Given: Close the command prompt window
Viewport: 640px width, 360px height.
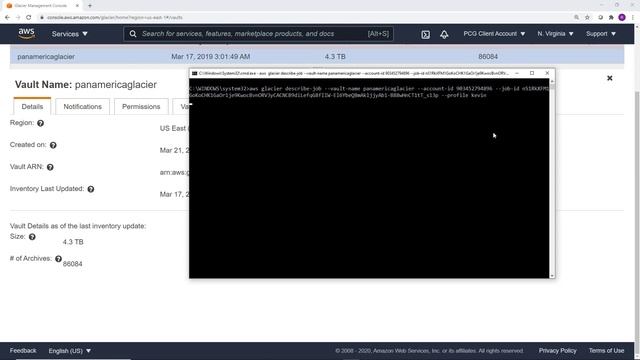Looking at the screenshot, I should tap(547, 73).
